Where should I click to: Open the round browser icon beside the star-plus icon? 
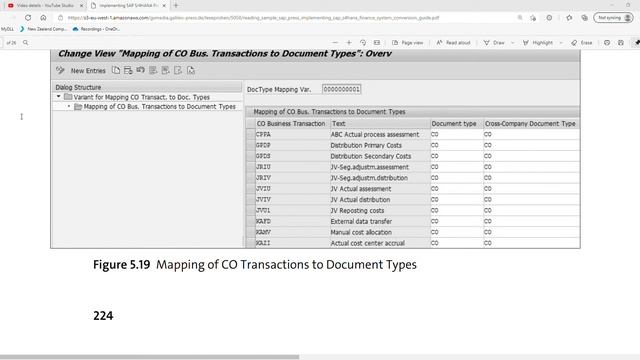549,18
